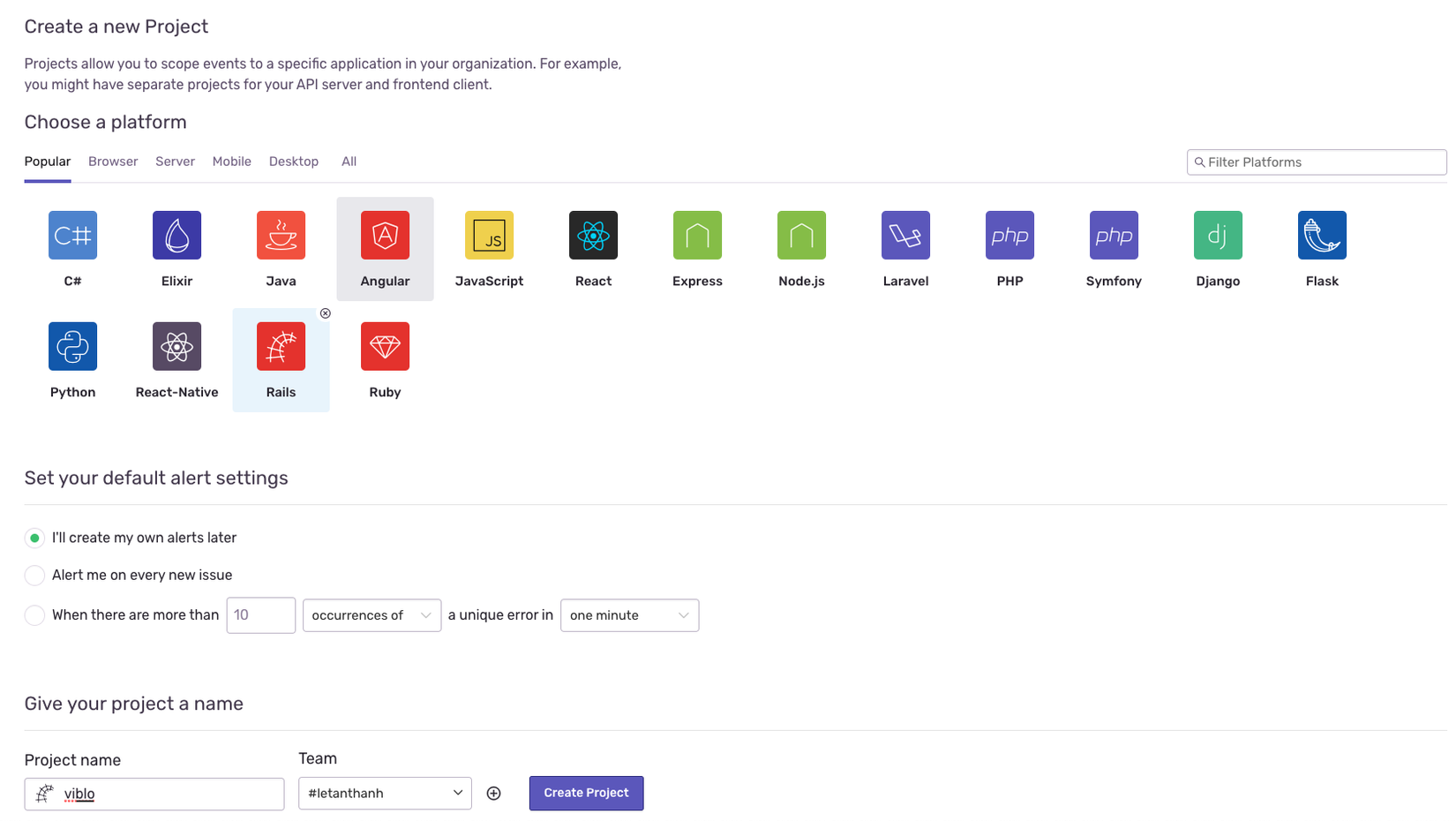Select the React platform icon
Screen dimensions: 1456x821
593,236
